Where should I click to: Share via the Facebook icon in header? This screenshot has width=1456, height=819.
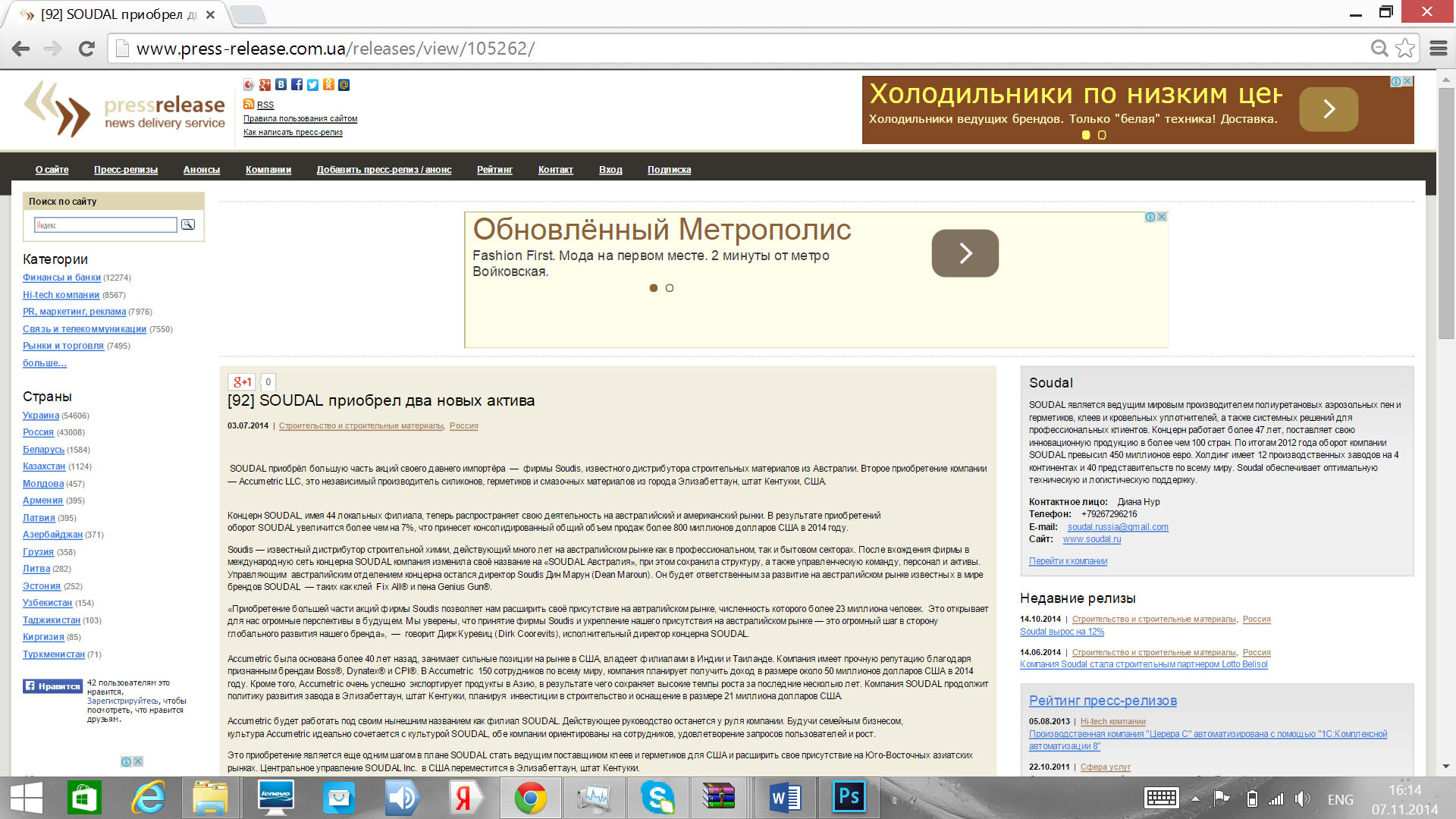click(x=297, y=85)
